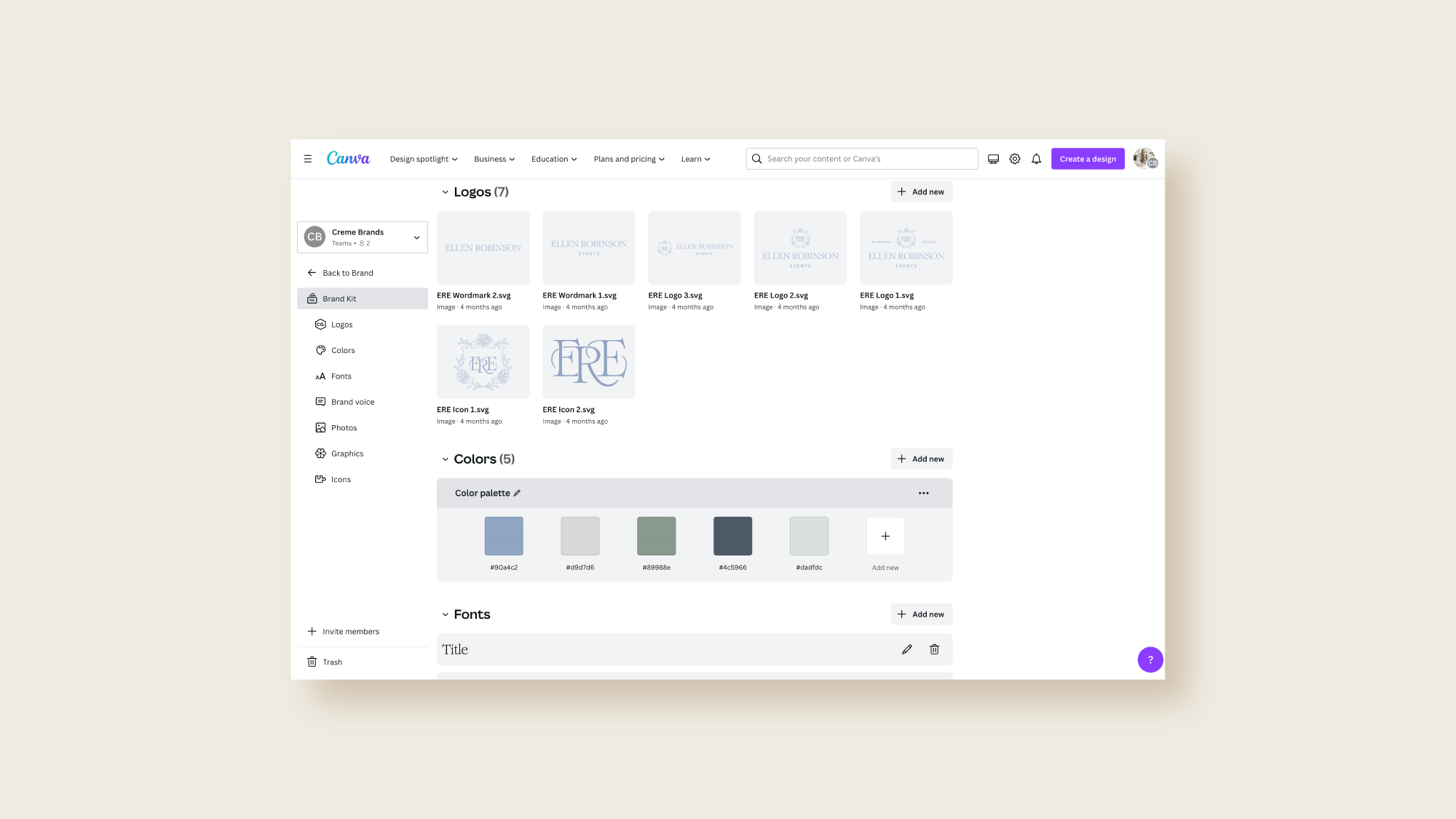Open the Graphics section
Screen dimensions: 1456x819
point(347,453)
